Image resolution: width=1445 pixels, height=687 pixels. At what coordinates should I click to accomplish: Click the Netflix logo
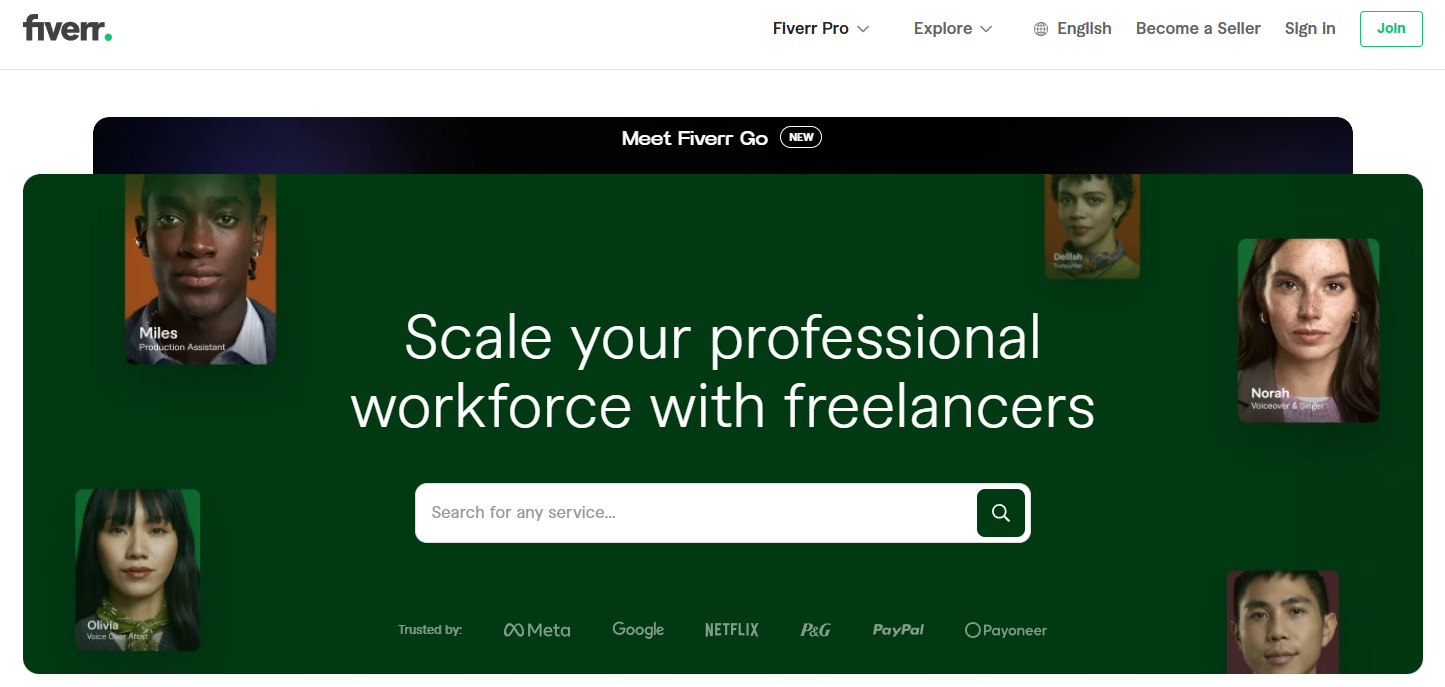coord(732,630)
